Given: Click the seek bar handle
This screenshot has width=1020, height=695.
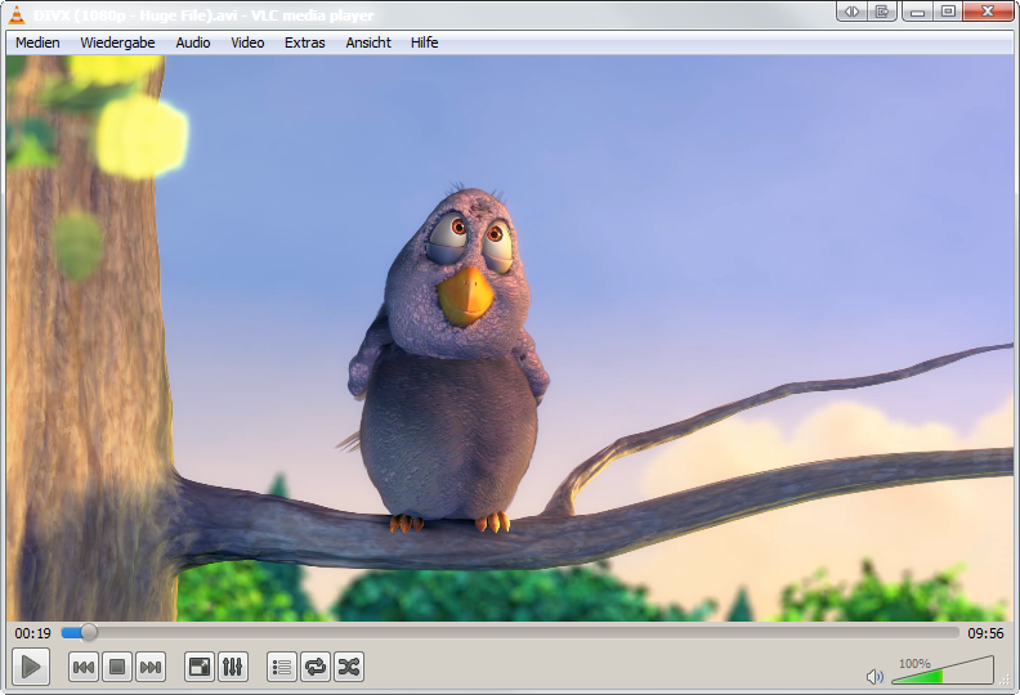Looking at the screenshot, I should click(x=89, y=632).
